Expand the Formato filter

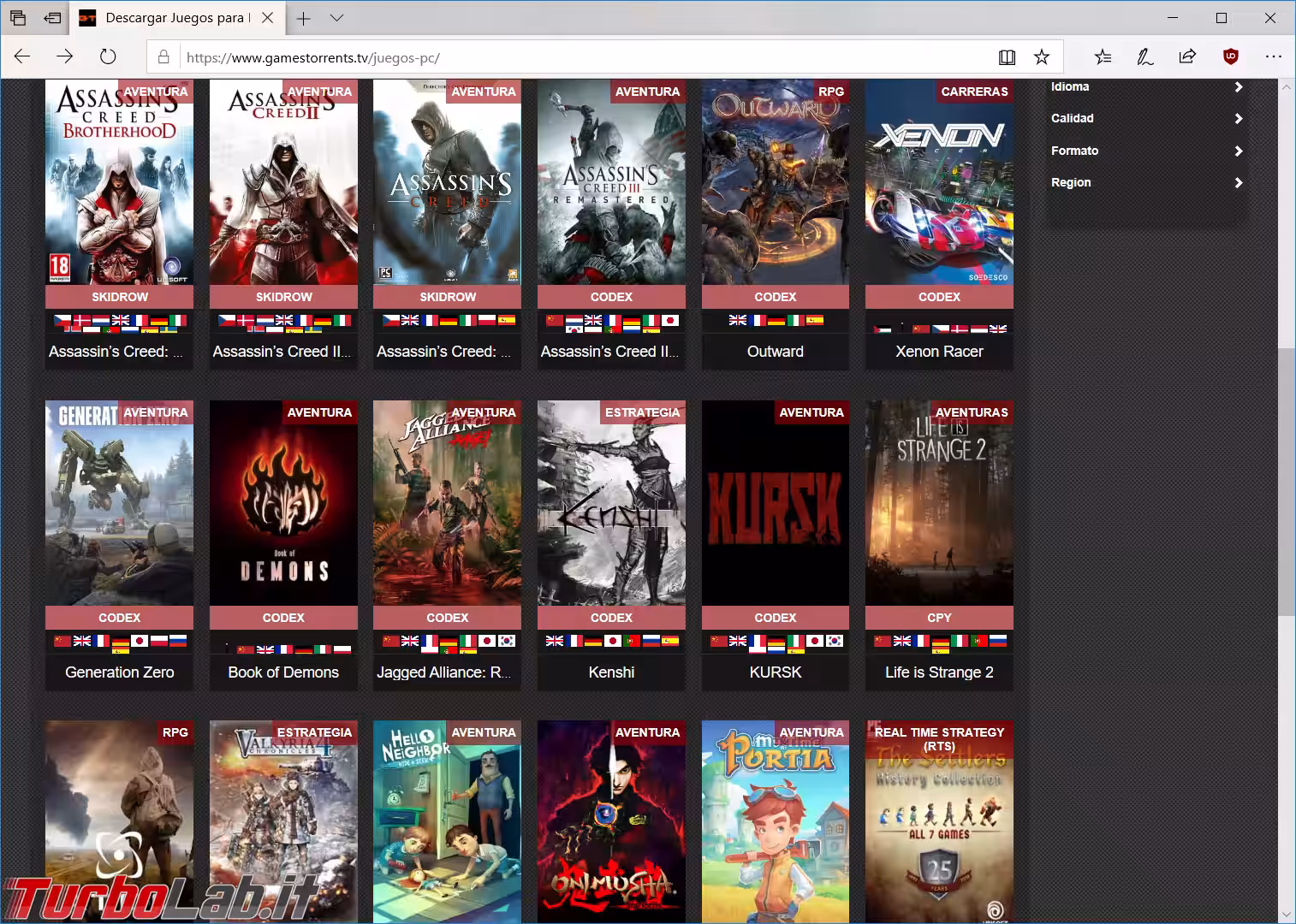(1146, 151)
